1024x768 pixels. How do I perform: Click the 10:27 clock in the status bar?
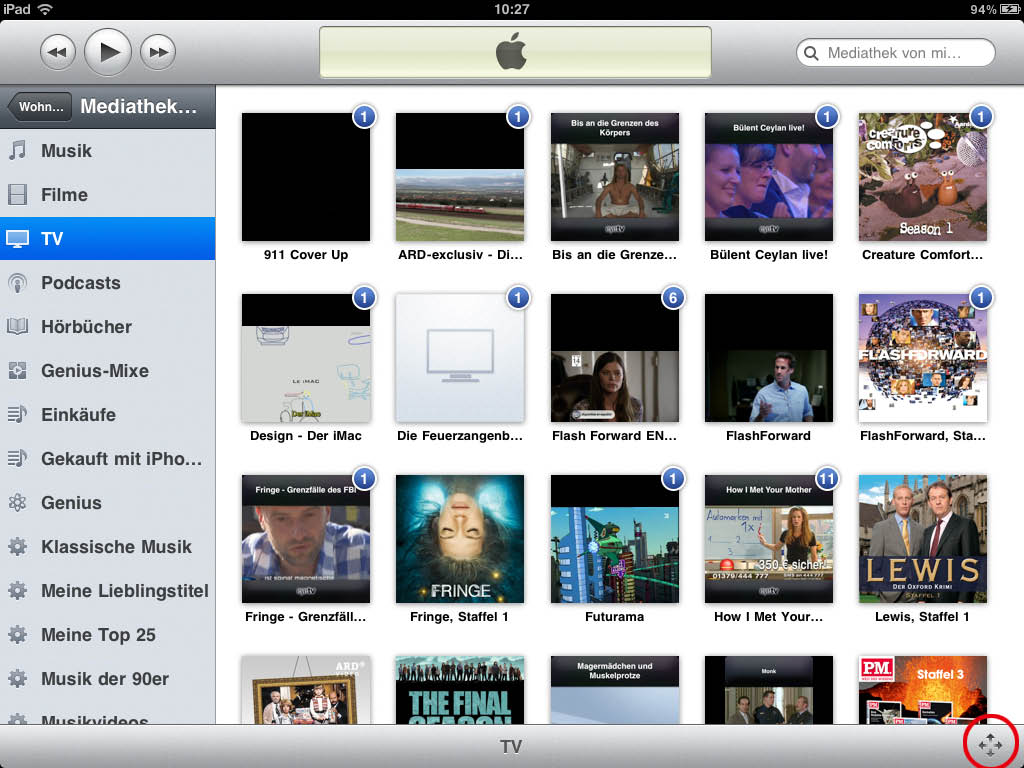pos(511,9)
